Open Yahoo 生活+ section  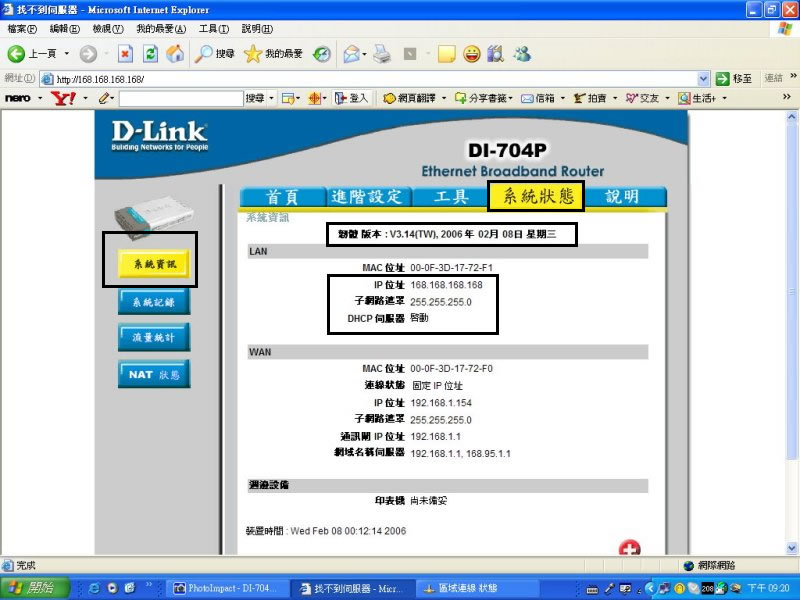[x=697, y=98]
